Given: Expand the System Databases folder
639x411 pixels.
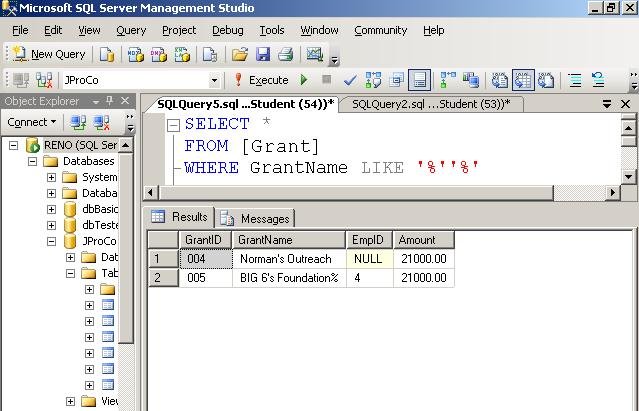Looking at the screenshot, I should [x=51, y=177].
